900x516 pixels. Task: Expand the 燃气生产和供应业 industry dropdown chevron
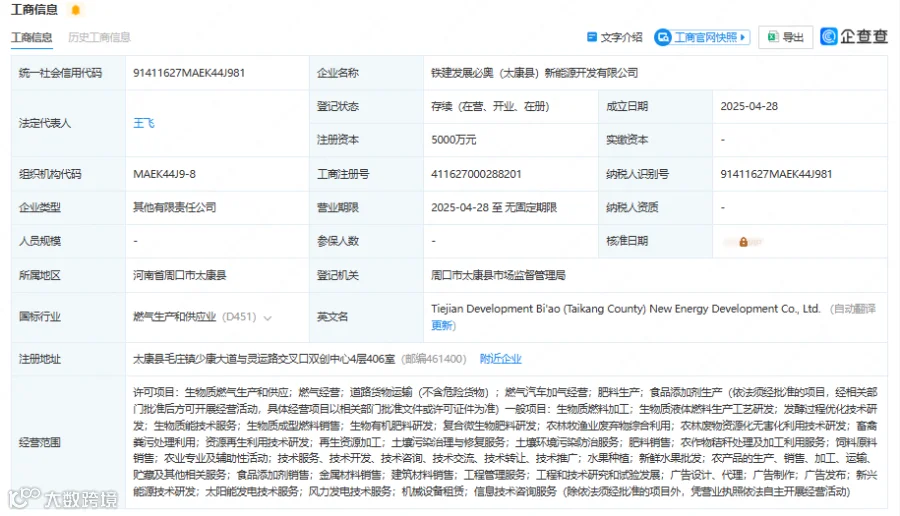[x=267, y=317]
